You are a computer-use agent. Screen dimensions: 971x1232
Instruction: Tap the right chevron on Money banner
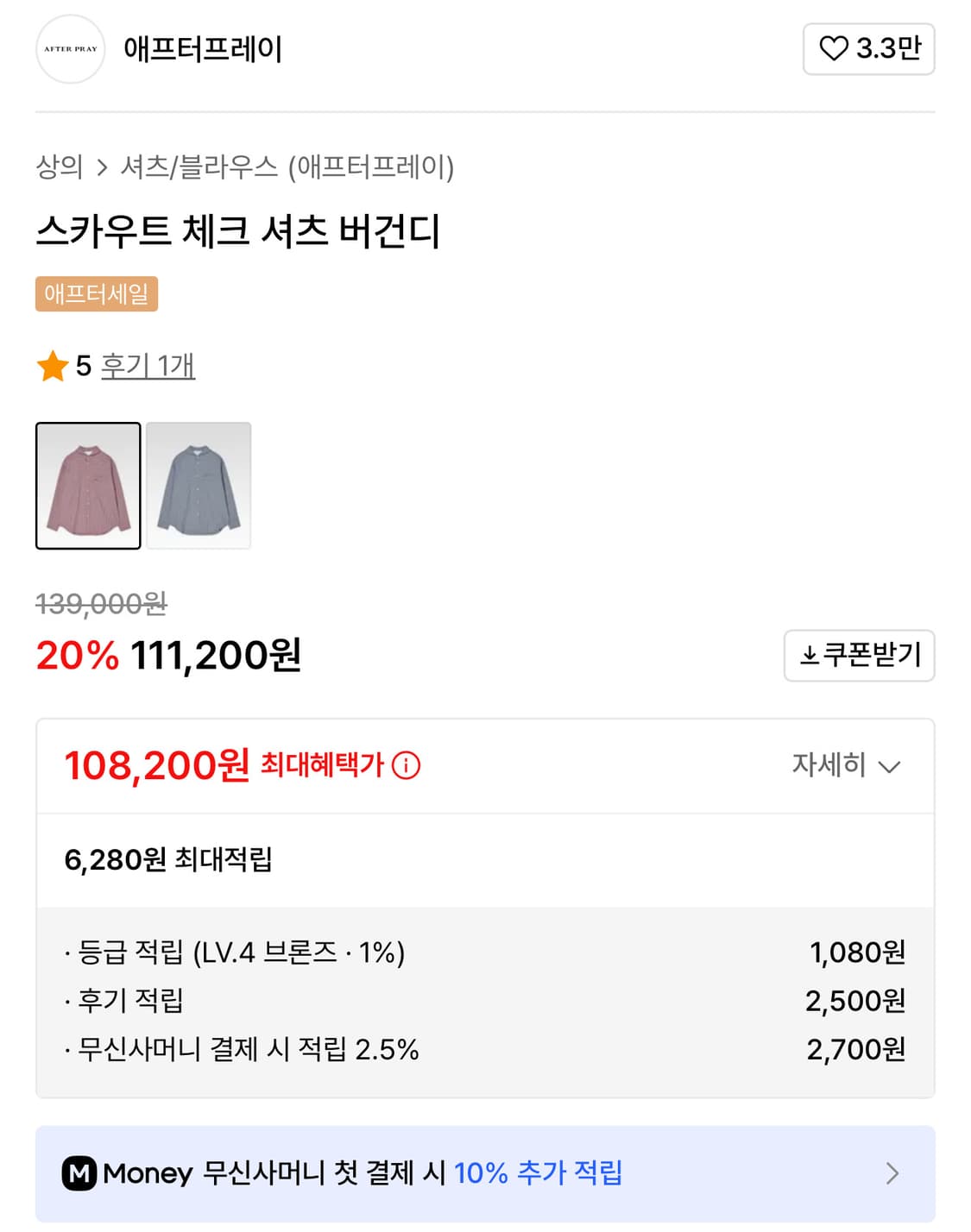(892, 1173)
